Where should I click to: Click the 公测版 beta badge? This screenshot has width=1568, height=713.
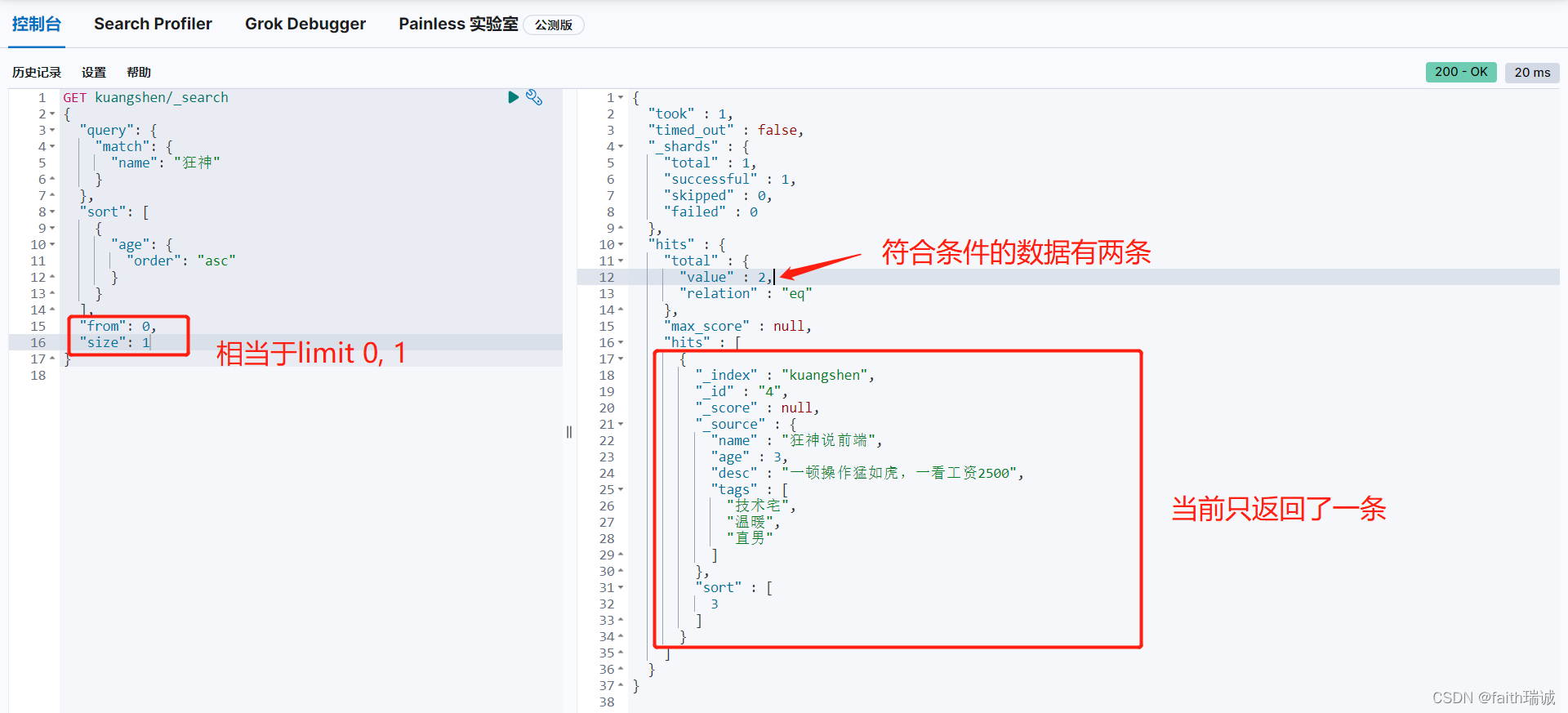pos(554,25)
